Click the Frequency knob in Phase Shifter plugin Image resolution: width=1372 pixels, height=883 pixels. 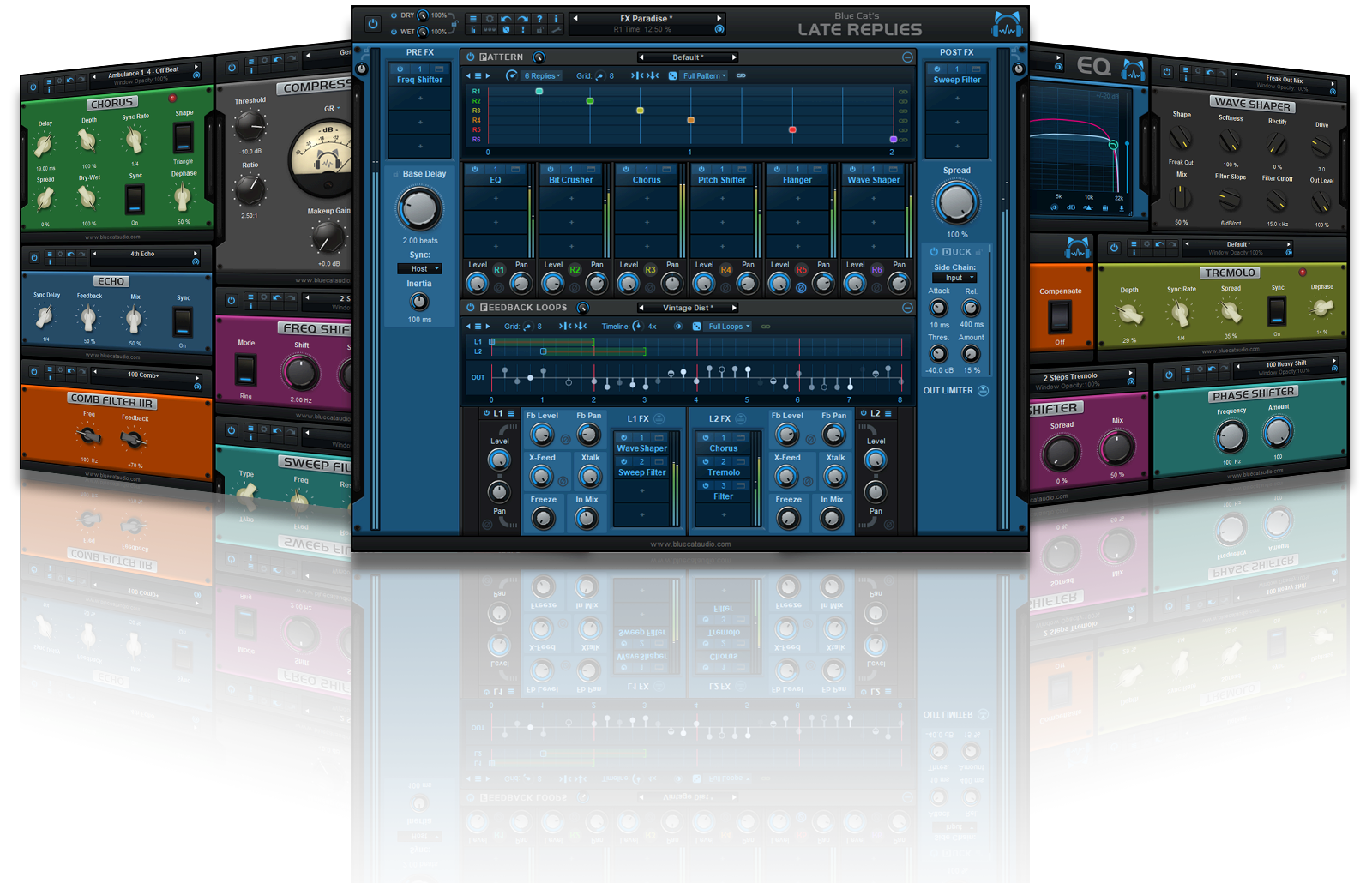point(1231,437)
